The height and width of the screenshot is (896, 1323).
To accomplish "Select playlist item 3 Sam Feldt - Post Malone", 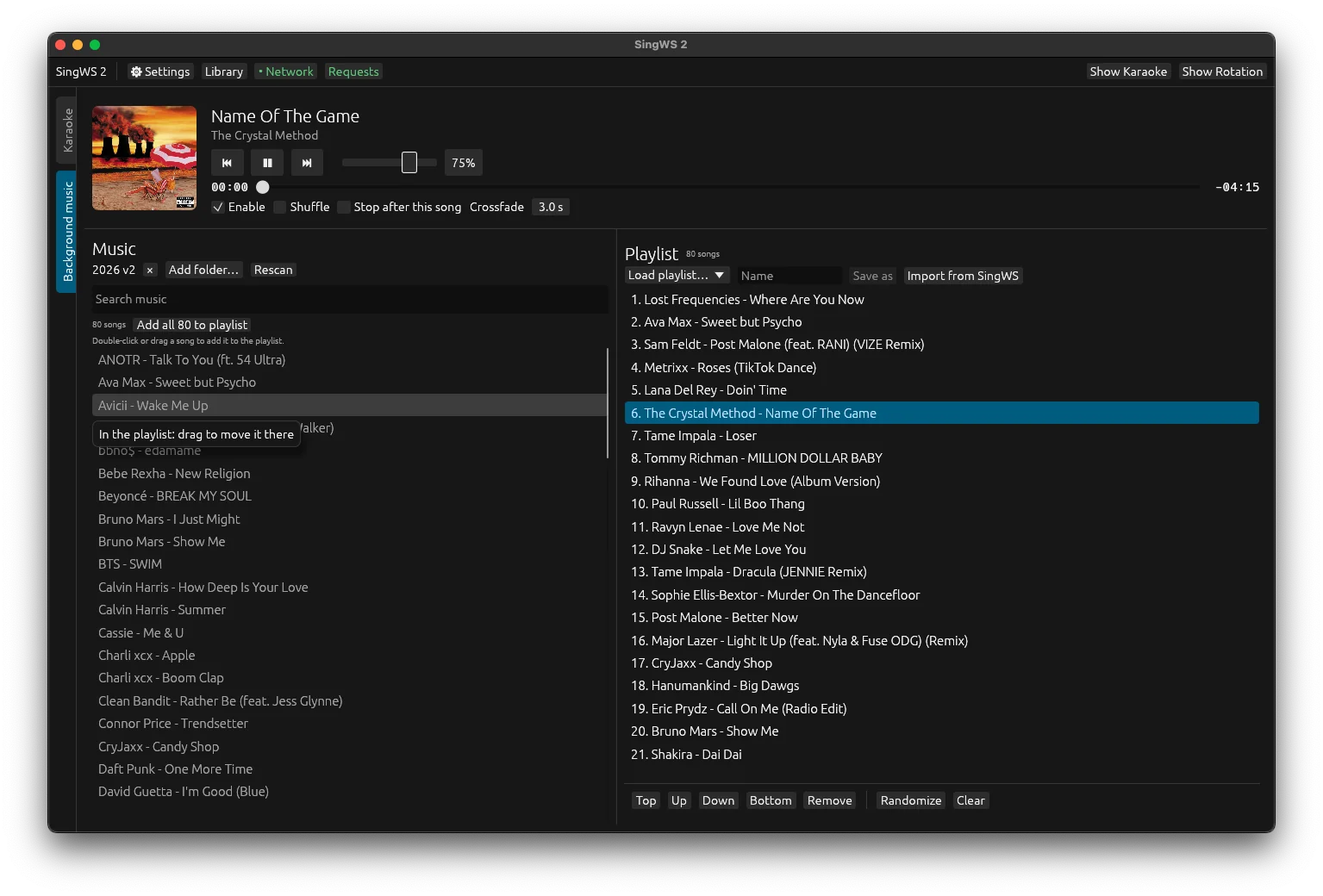I will [942, 345].
